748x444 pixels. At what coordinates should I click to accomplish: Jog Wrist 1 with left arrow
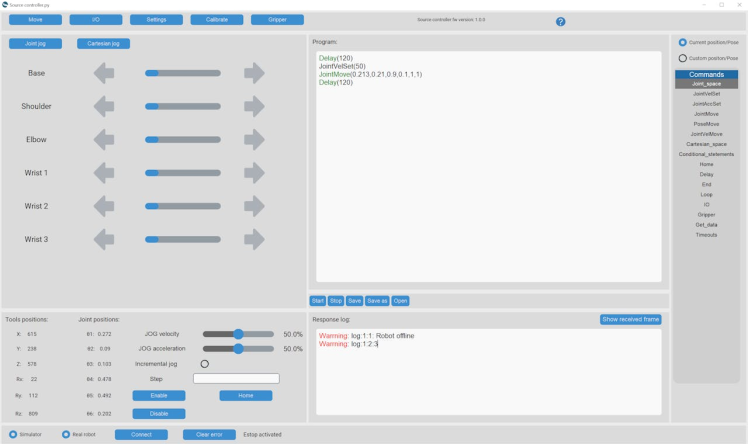pos(104,173)
